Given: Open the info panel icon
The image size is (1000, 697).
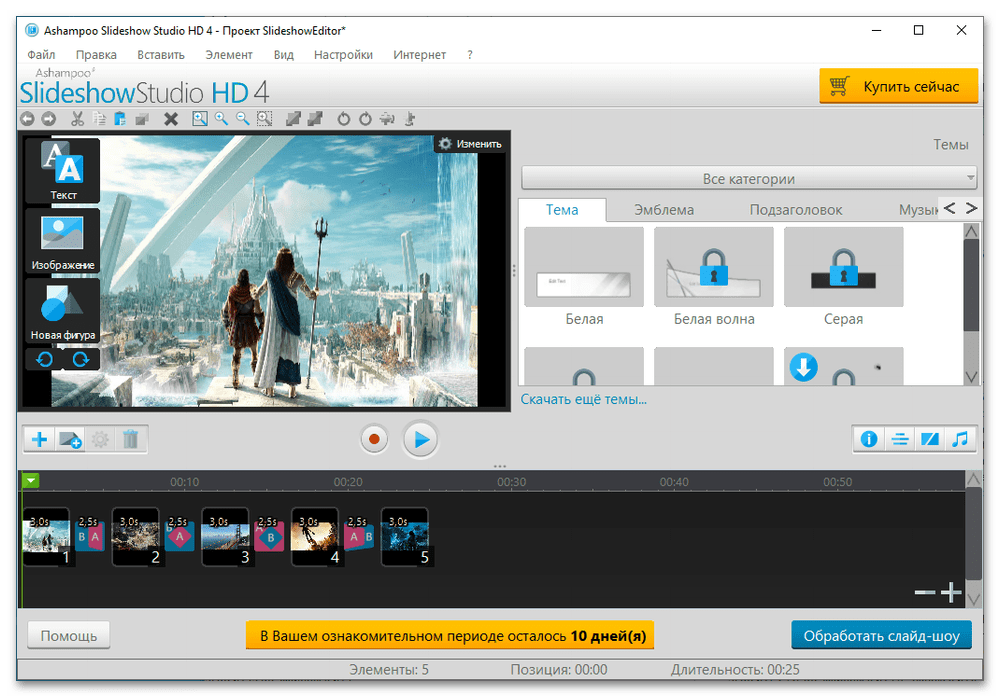Looking at the screenshot, I should tap(869, 439).
